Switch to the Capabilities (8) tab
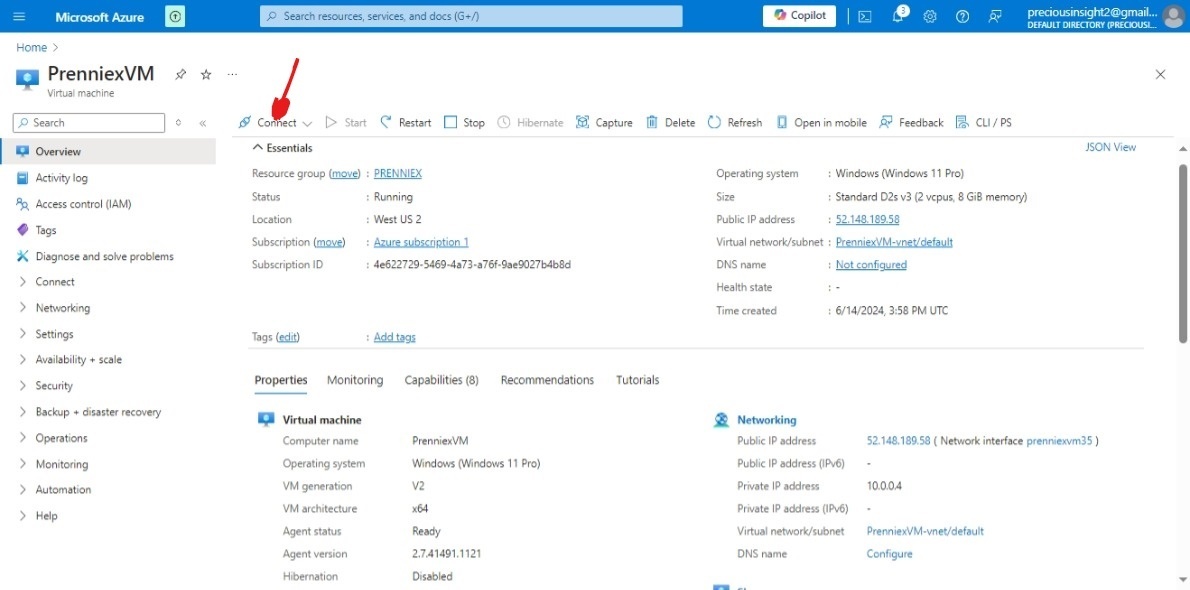 [x=442, y=380]
